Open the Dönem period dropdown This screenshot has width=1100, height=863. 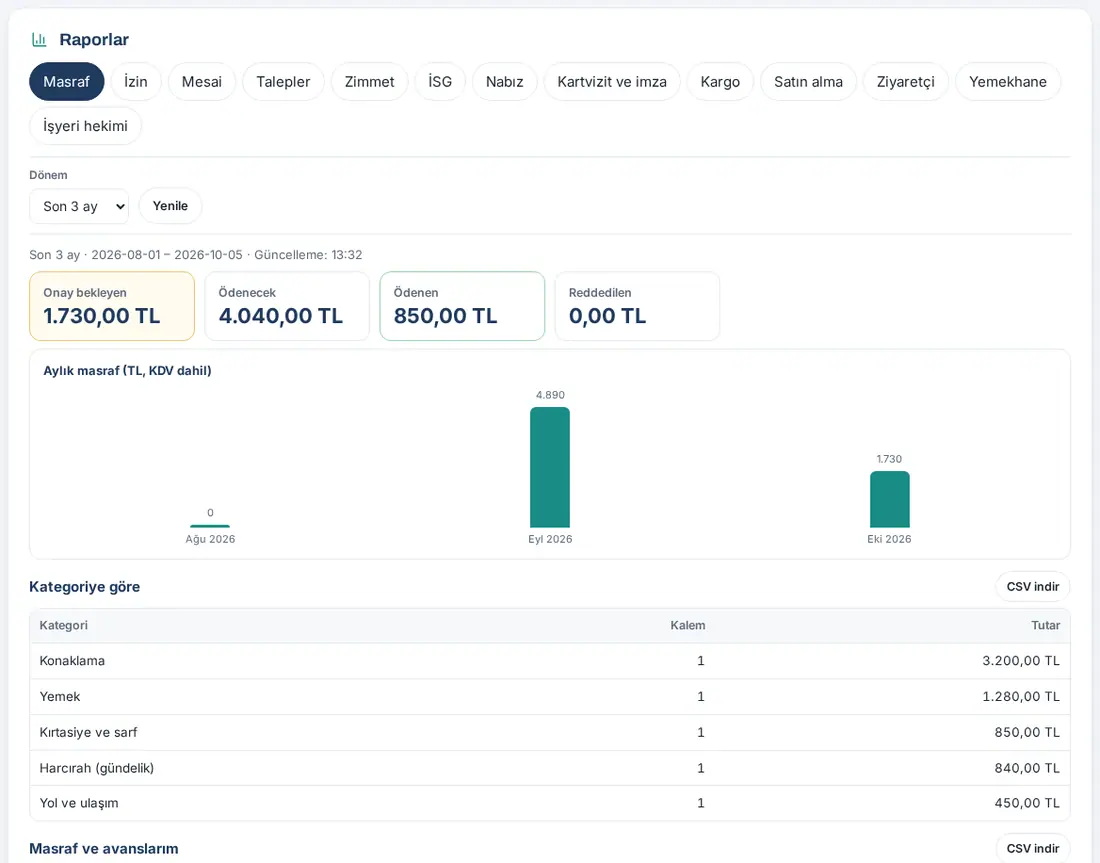[x=79, y=206]
